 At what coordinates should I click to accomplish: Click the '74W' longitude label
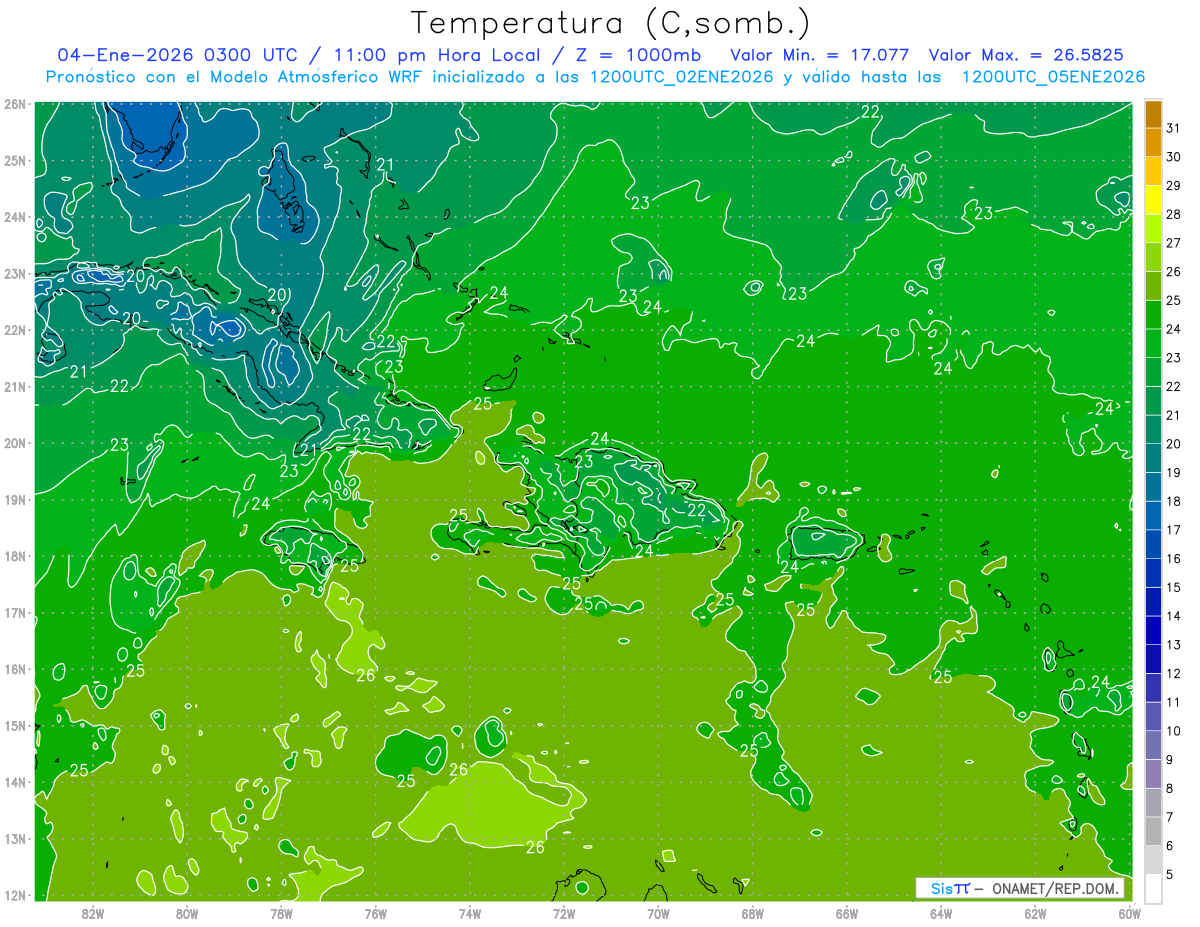(x=470, y=913)
